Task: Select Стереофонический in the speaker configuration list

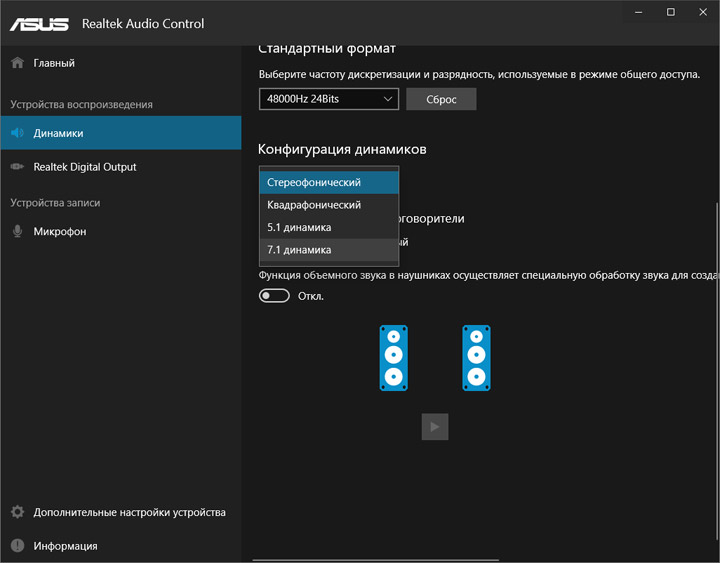Action: point(328,182)
